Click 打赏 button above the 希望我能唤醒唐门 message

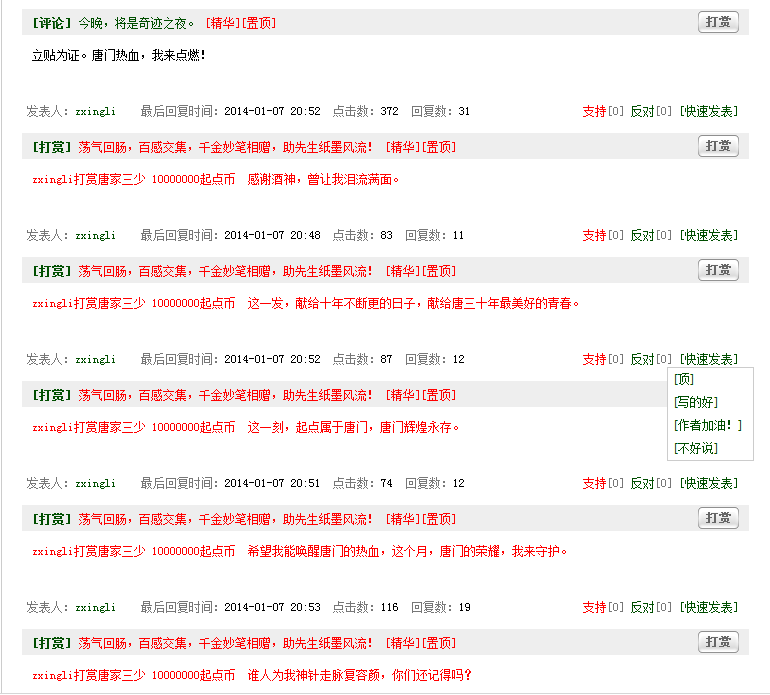[718, 518]
